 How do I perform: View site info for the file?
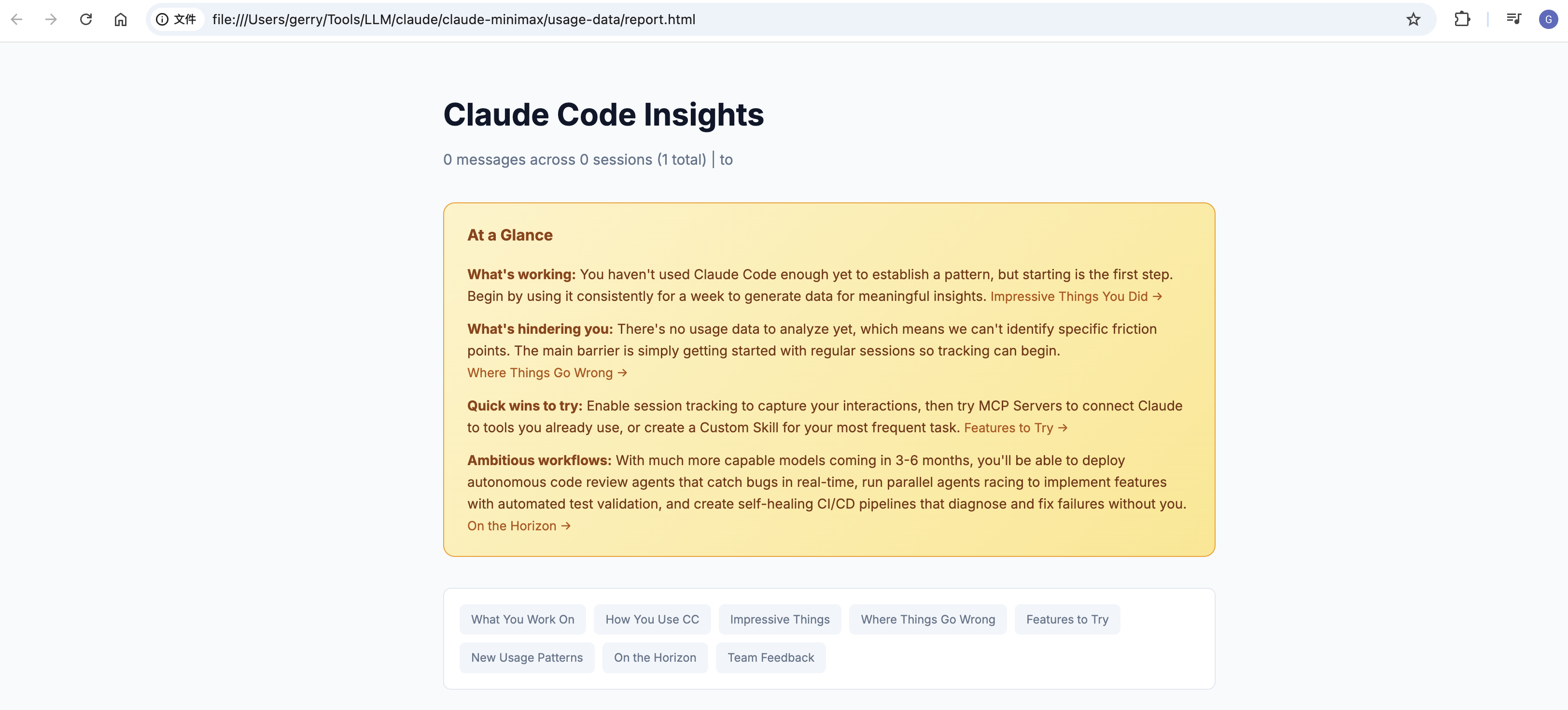tap(176, 19)
